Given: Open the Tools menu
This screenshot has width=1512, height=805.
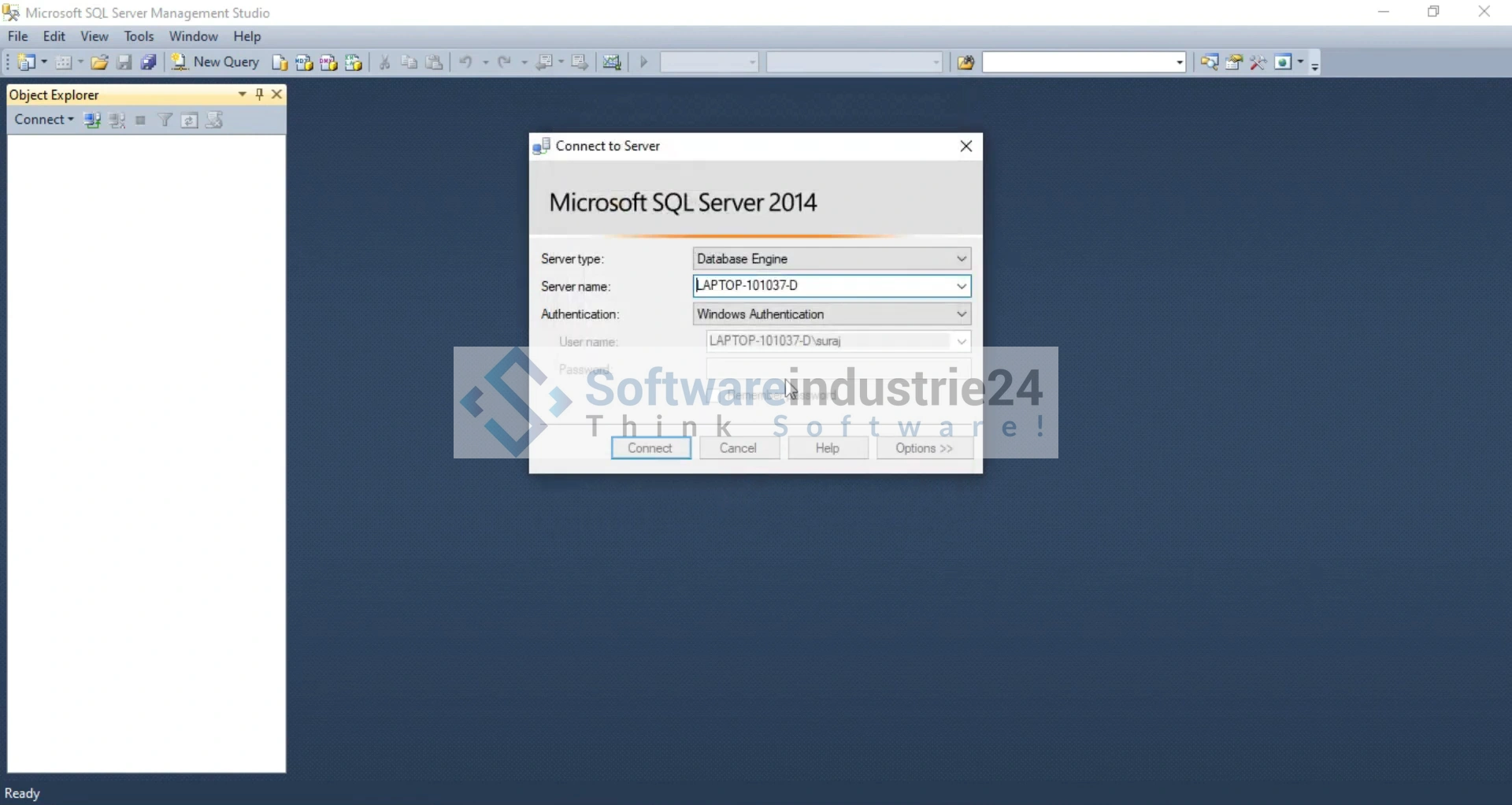Looking at the screenshot, I should click(139, 36).
